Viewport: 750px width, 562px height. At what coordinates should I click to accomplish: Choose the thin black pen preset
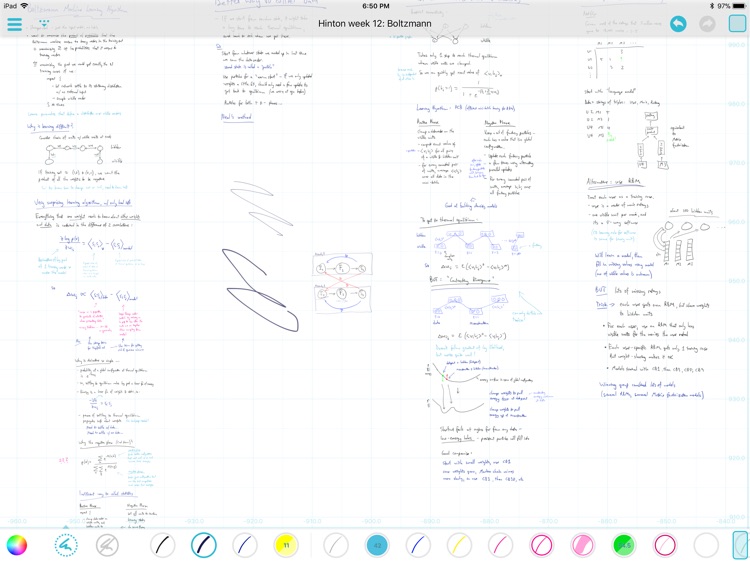[162, 545]
